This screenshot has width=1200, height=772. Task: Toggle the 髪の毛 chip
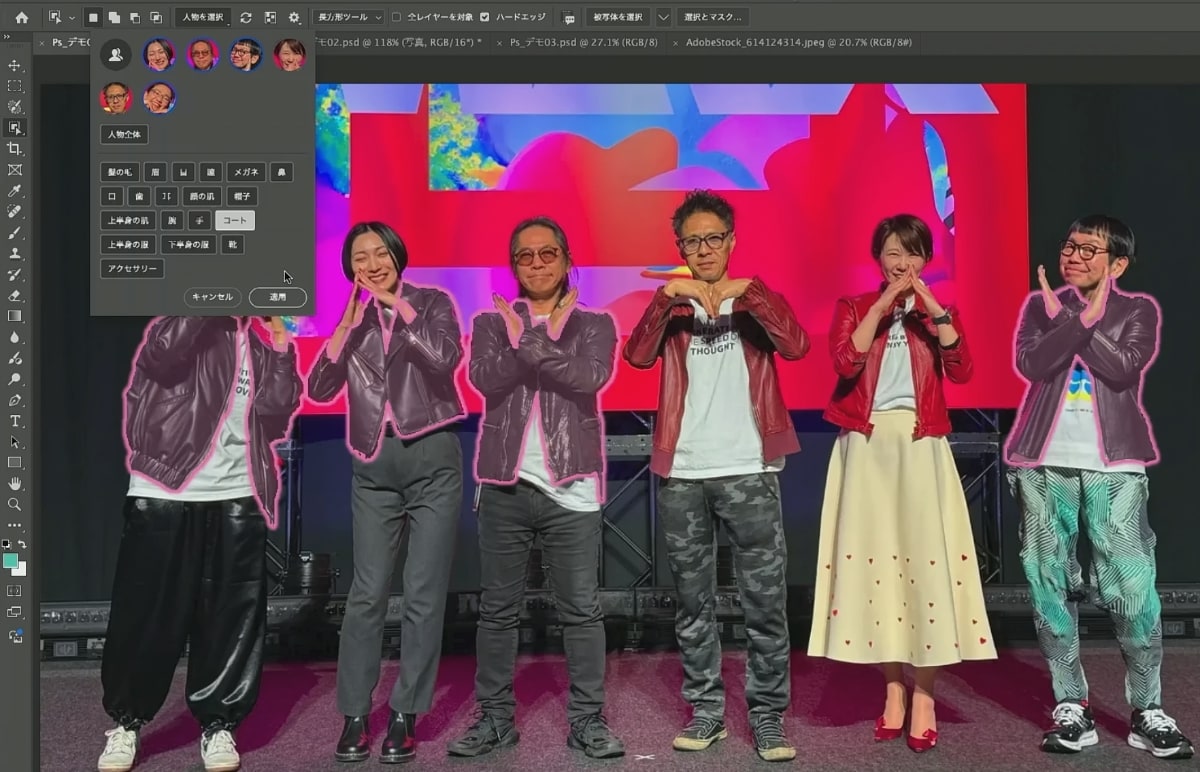(x=120, y=172)
